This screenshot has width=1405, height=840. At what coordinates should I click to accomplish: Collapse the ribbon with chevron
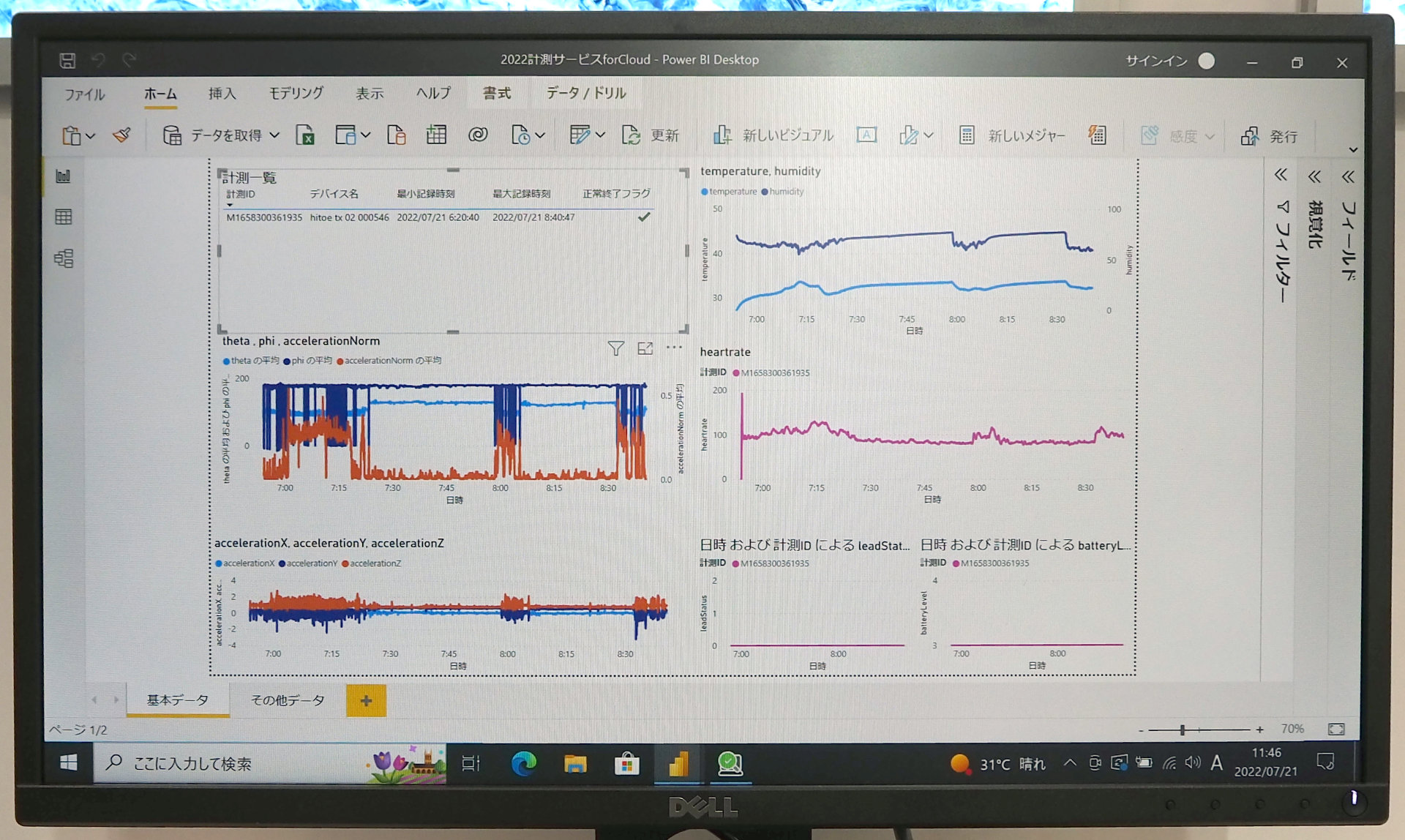pyautogui.click(x=1353, y=150)
